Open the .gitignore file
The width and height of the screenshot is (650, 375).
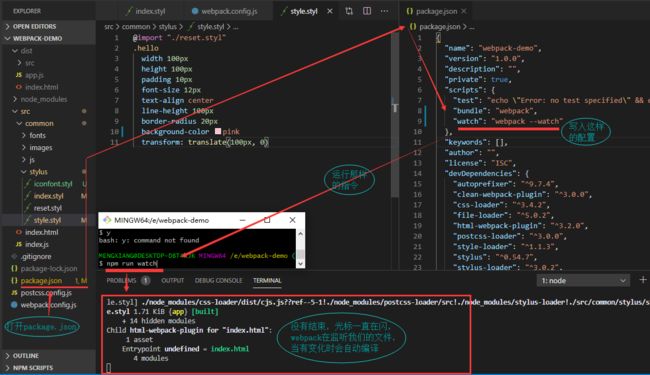[x=36, y=256]
